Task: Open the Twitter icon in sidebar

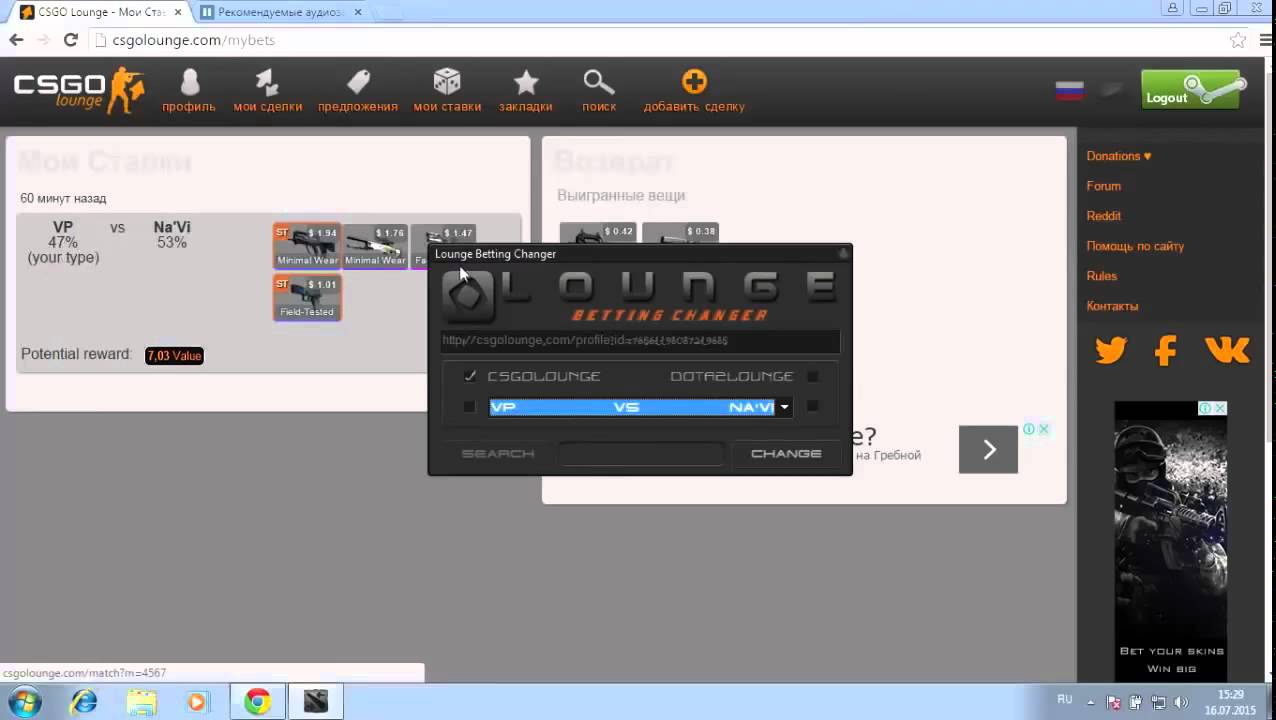Action: (1111, 350)
